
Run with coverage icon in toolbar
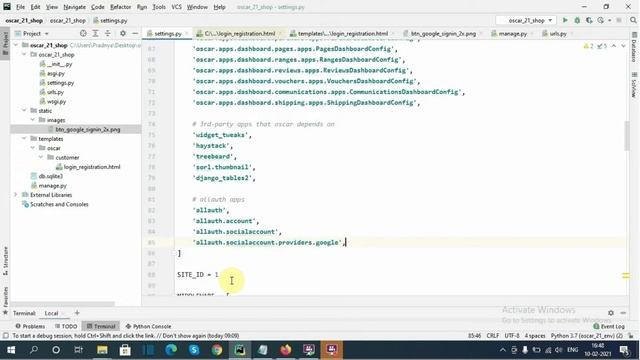point(589,20)
